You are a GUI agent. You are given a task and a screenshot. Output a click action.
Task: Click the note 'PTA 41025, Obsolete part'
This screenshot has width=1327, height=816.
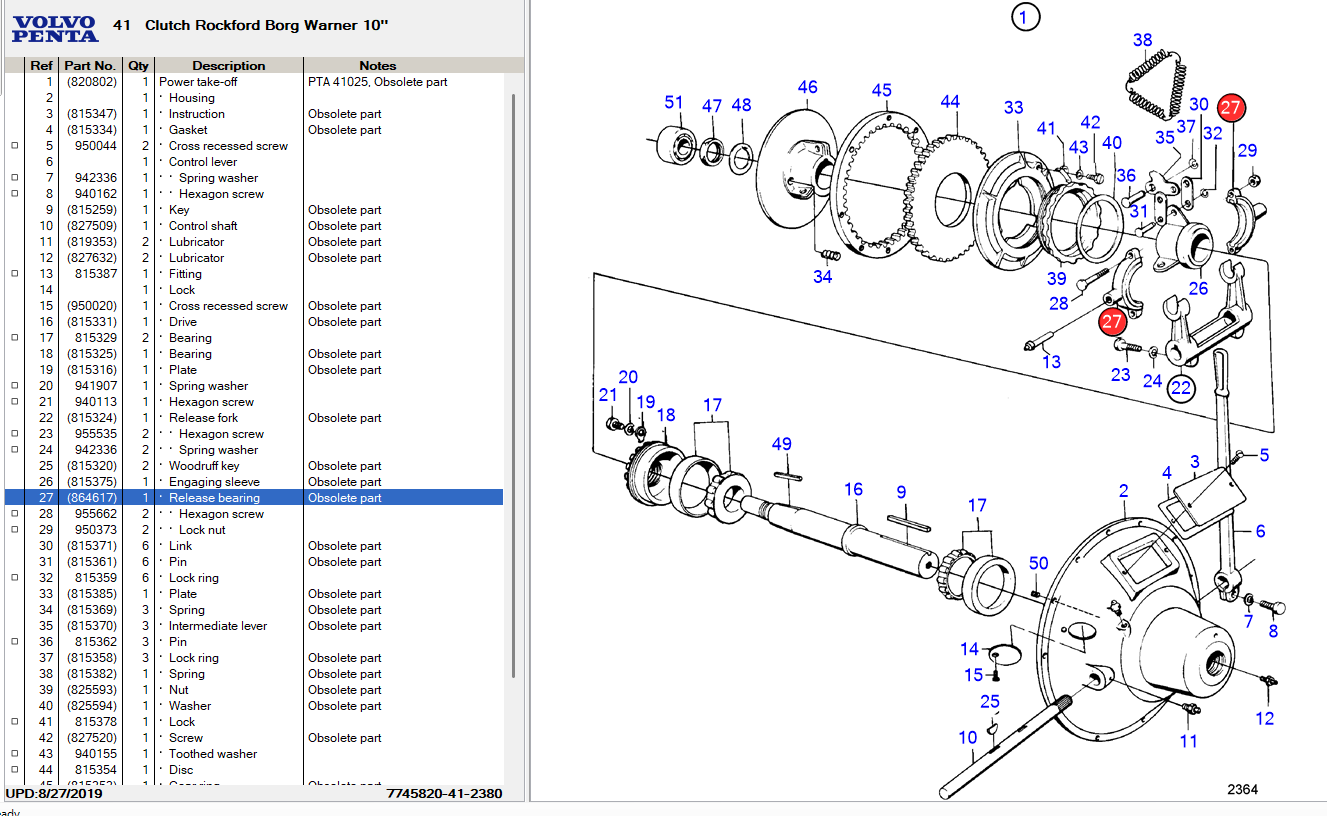tap(378, 82)
